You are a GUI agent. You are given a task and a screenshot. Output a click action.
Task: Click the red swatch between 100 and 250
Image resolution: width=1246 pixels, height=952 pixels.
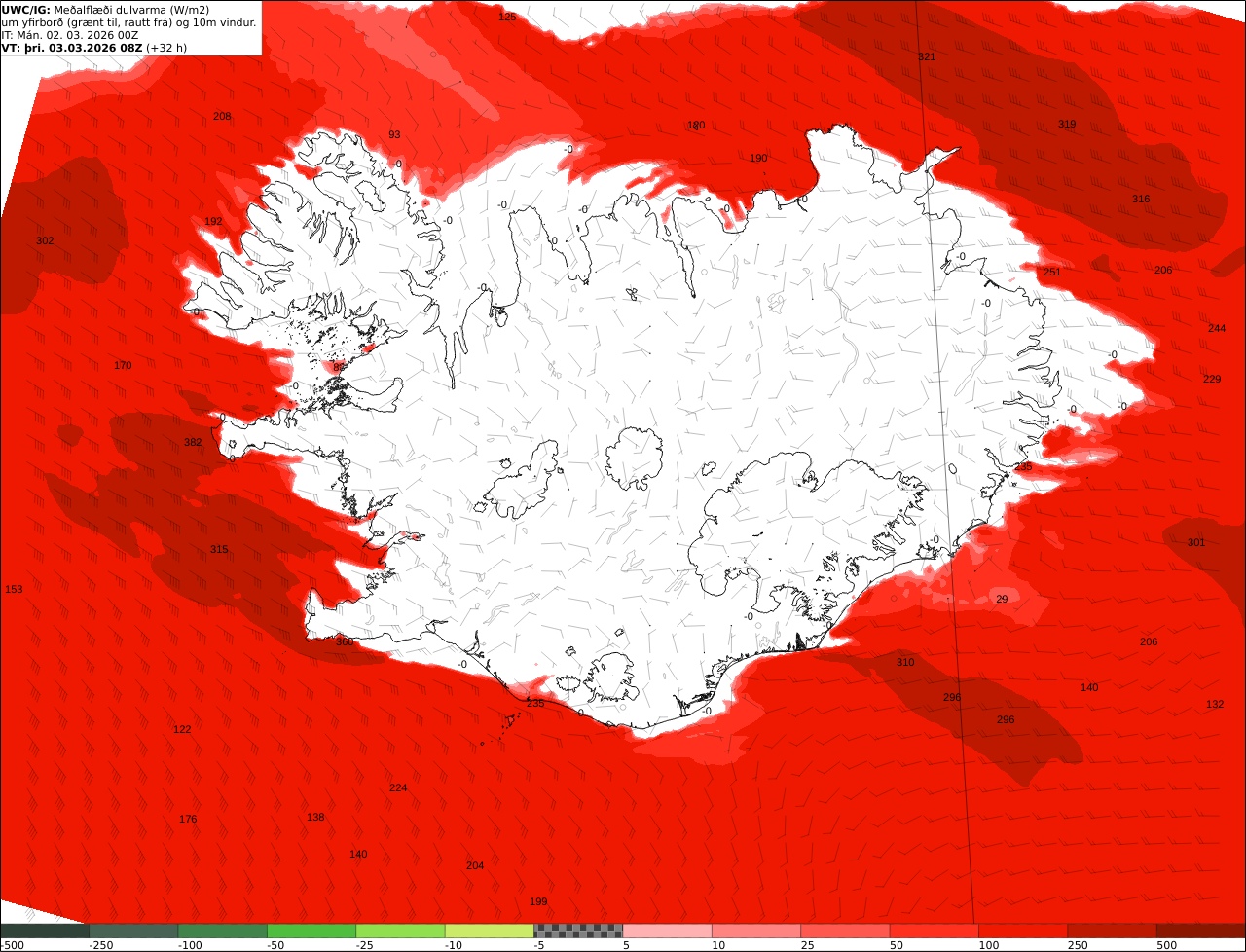(1023, 931)
